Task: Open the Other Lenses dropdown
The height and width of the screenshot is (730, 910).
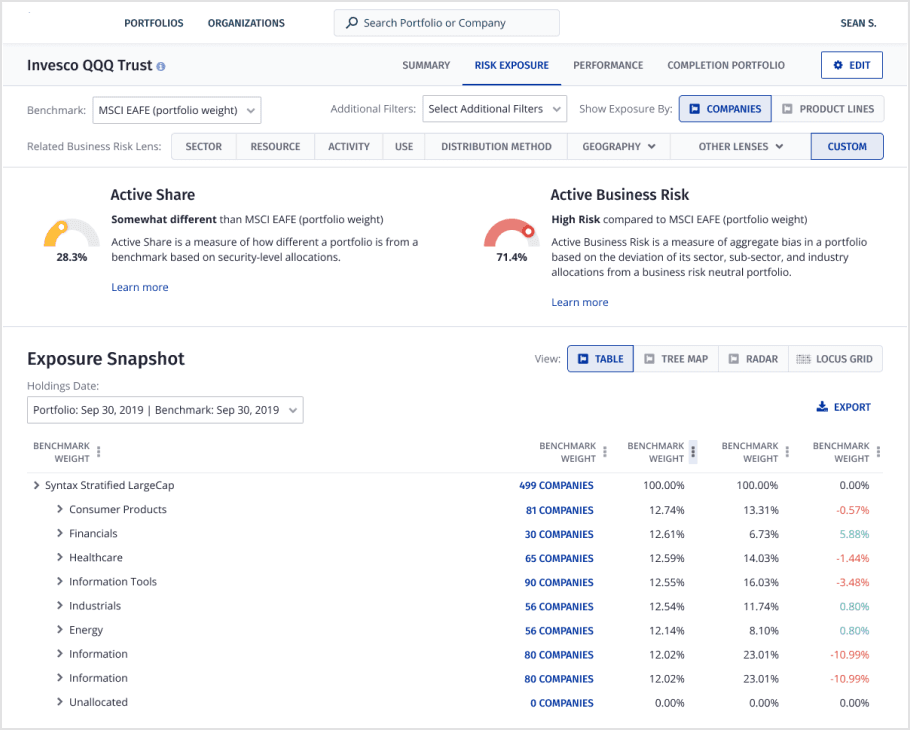Action: pos(741,146)
